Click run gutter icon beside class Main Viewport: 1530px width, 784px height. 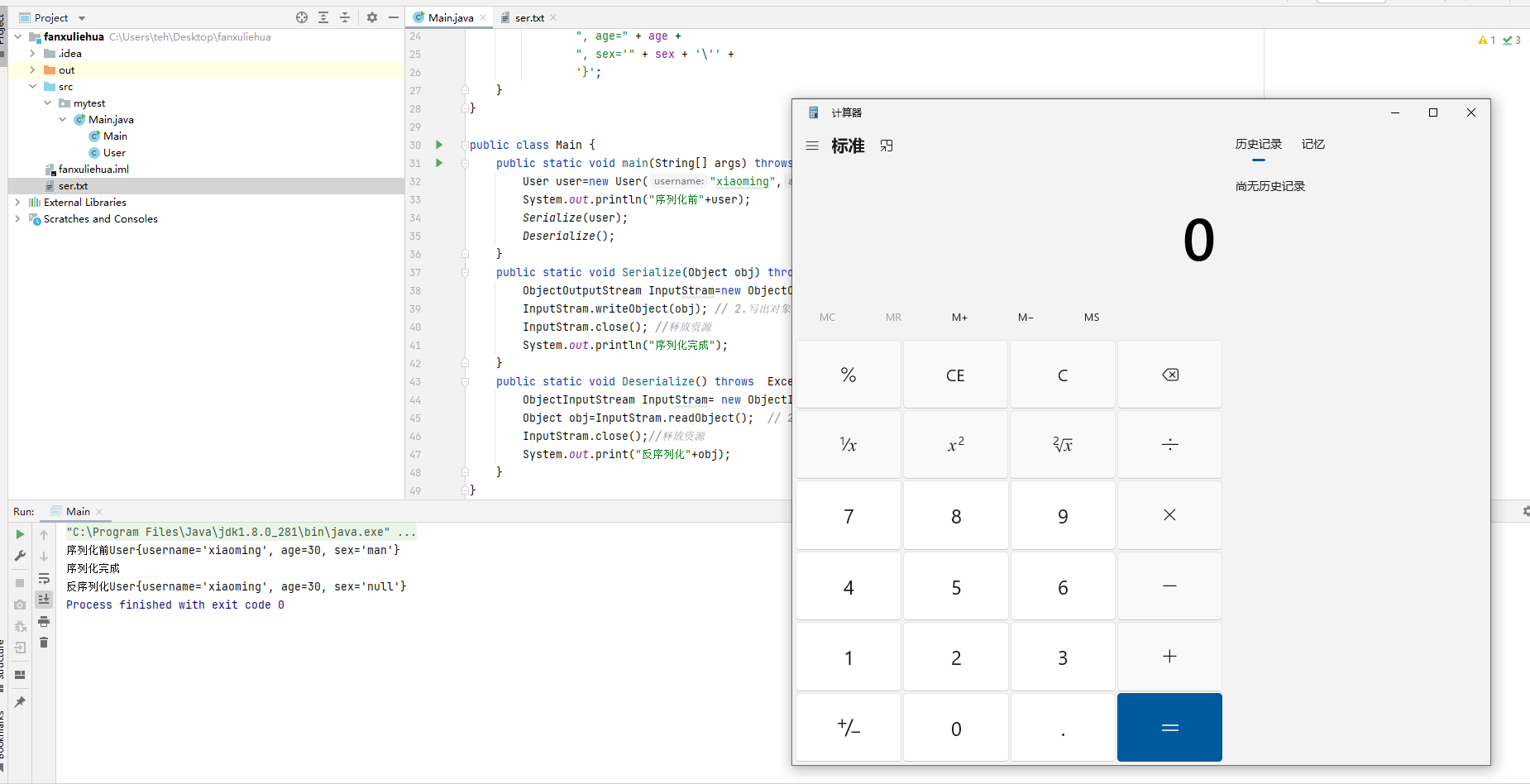pyautogui.click(x=439, y=145)
